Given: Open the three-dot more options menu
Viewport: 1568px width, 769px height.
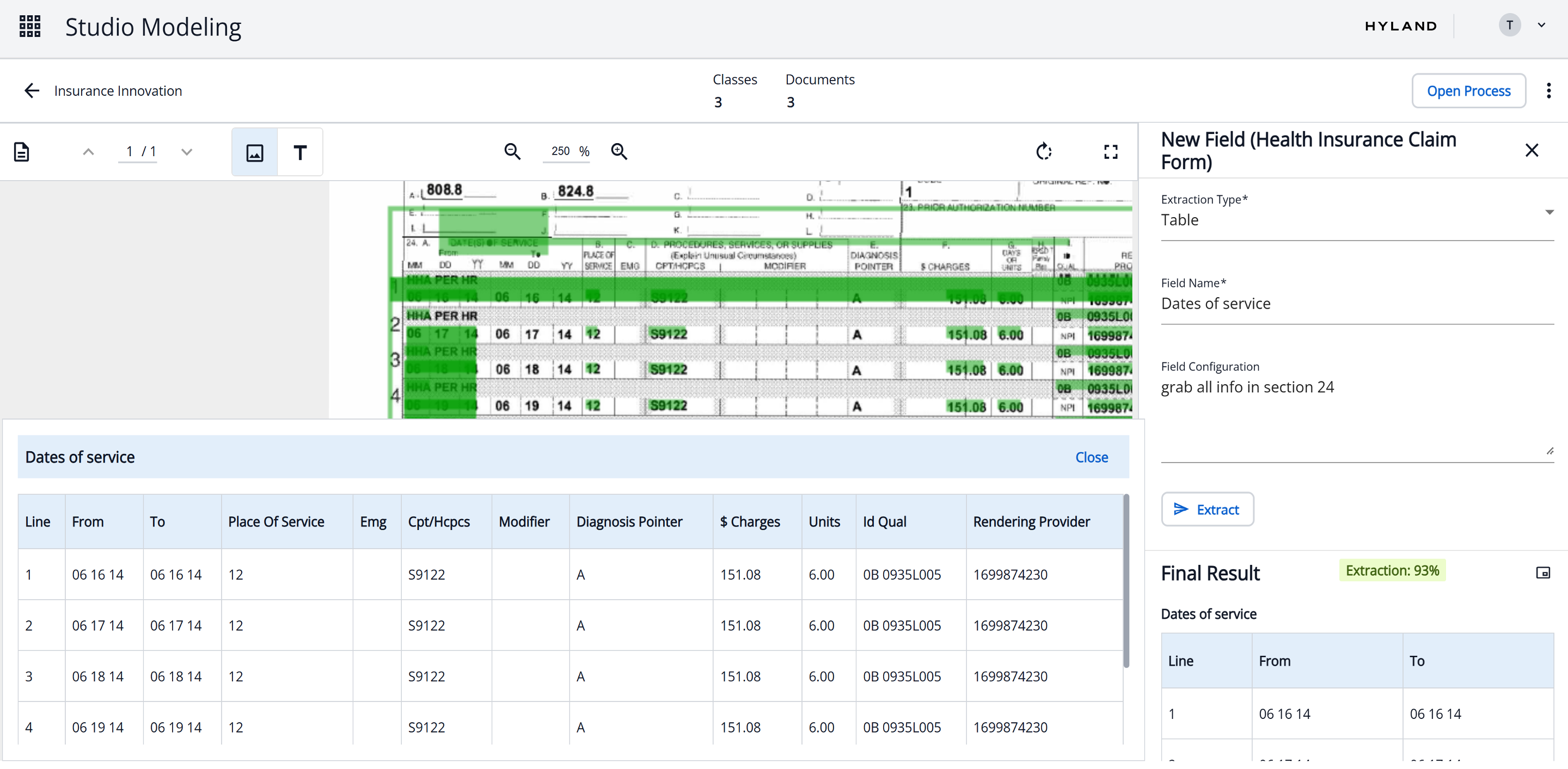Looking at the screenshot, I should pos(1548,91).
